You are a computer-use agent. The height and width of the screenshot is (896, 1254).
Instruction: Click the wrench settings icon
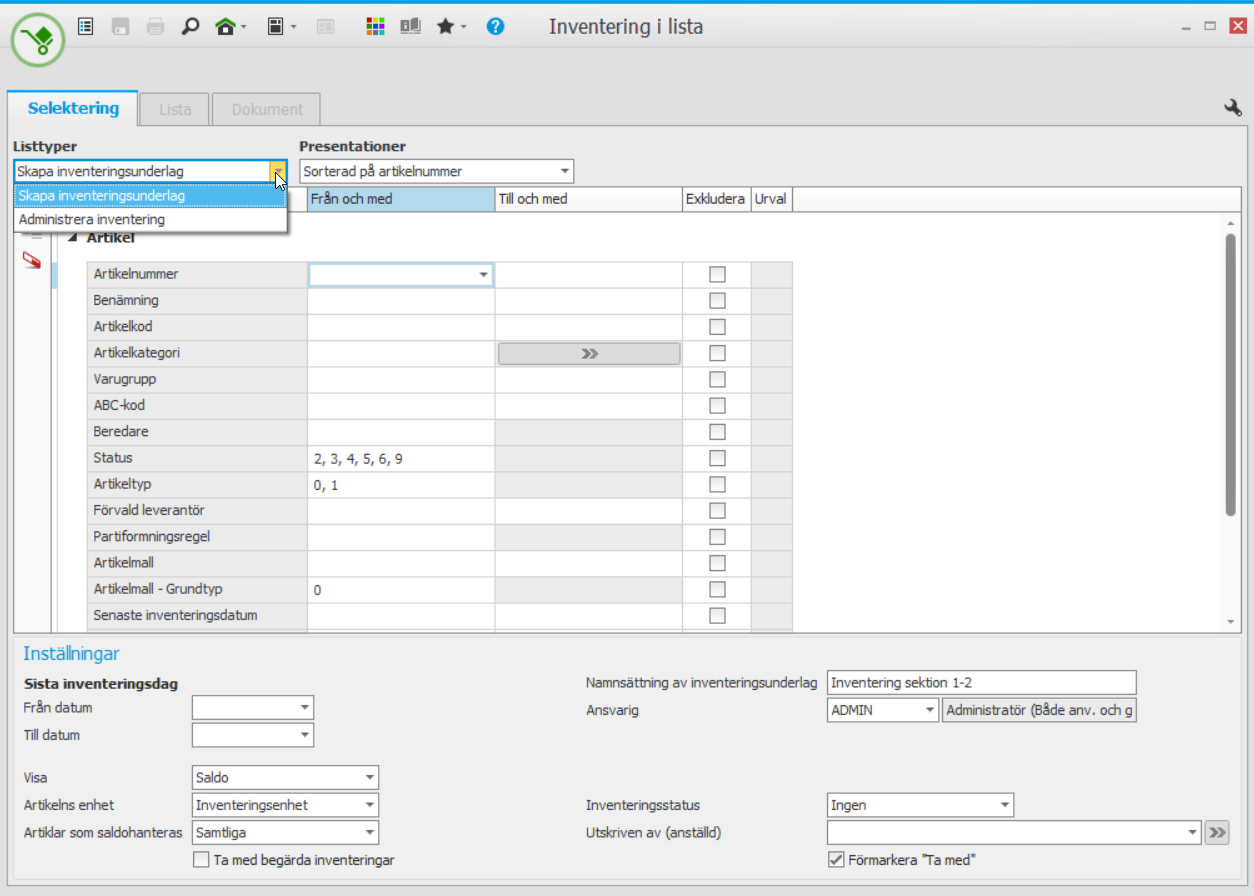pyautogui.click(x=1232, y=108)
